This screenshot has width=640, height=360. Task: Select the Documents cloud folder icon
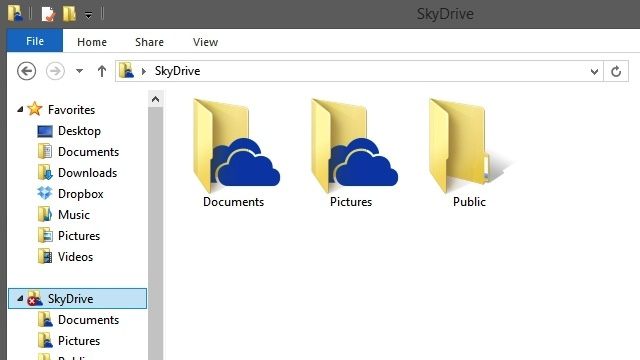pos(236,146)
